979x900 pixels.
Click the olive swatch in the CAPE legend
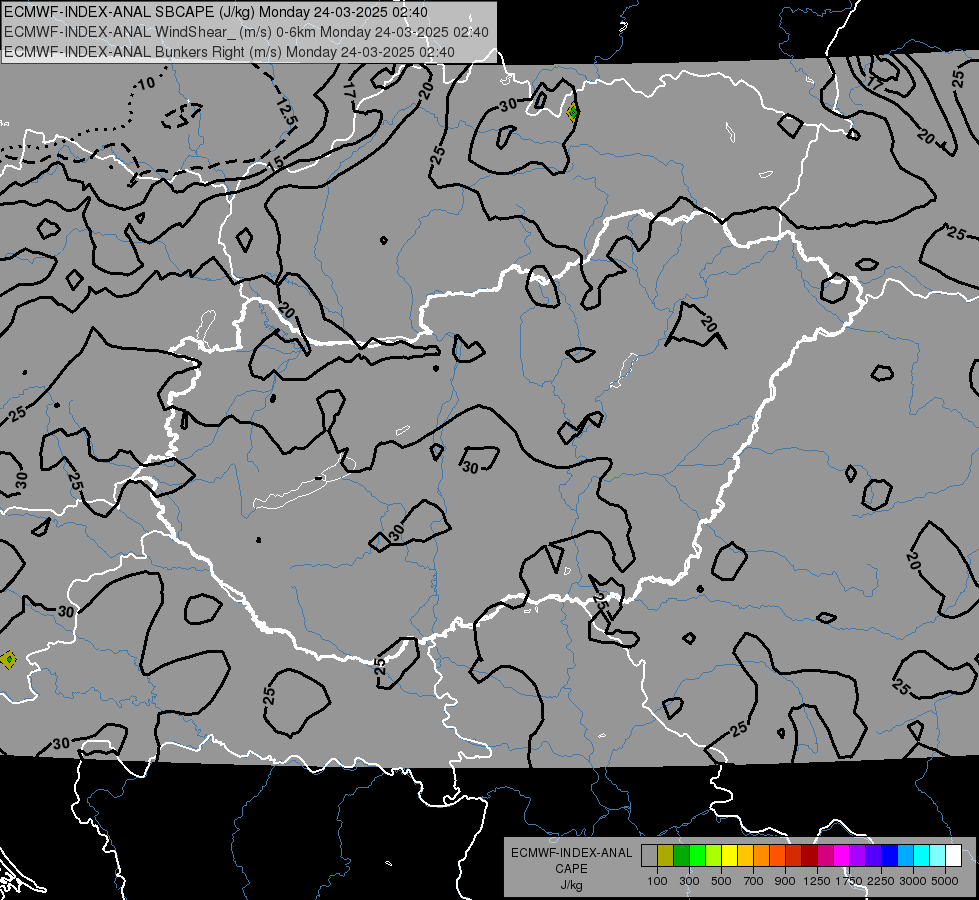pyautogui.click(x=666, y=856)
